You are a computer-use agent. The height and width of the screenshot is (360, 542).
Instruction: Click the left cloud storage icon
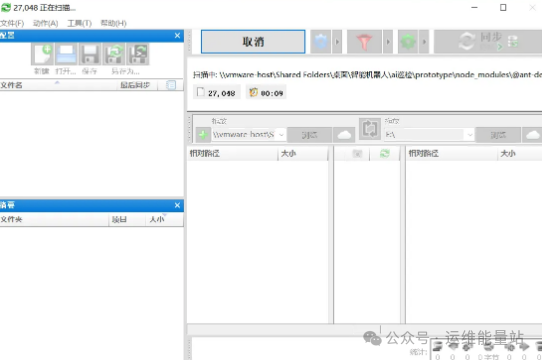pyautogui.click(x=344, y=135)
